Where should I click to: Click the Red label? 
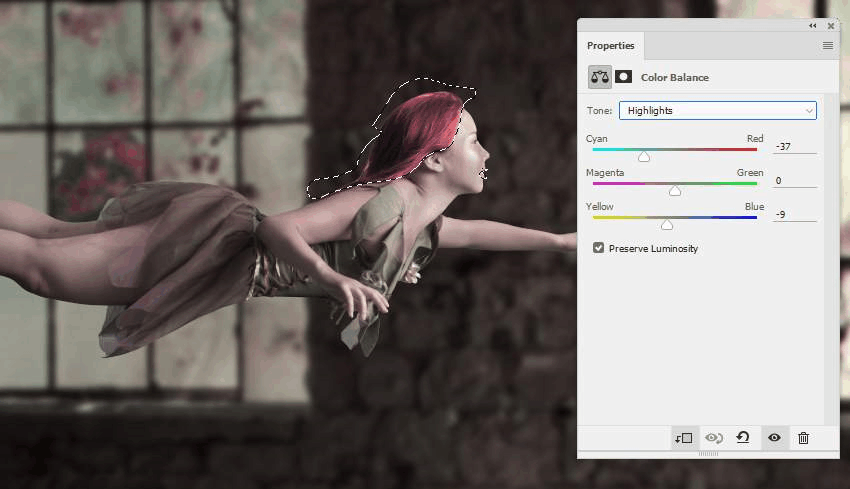755,139
